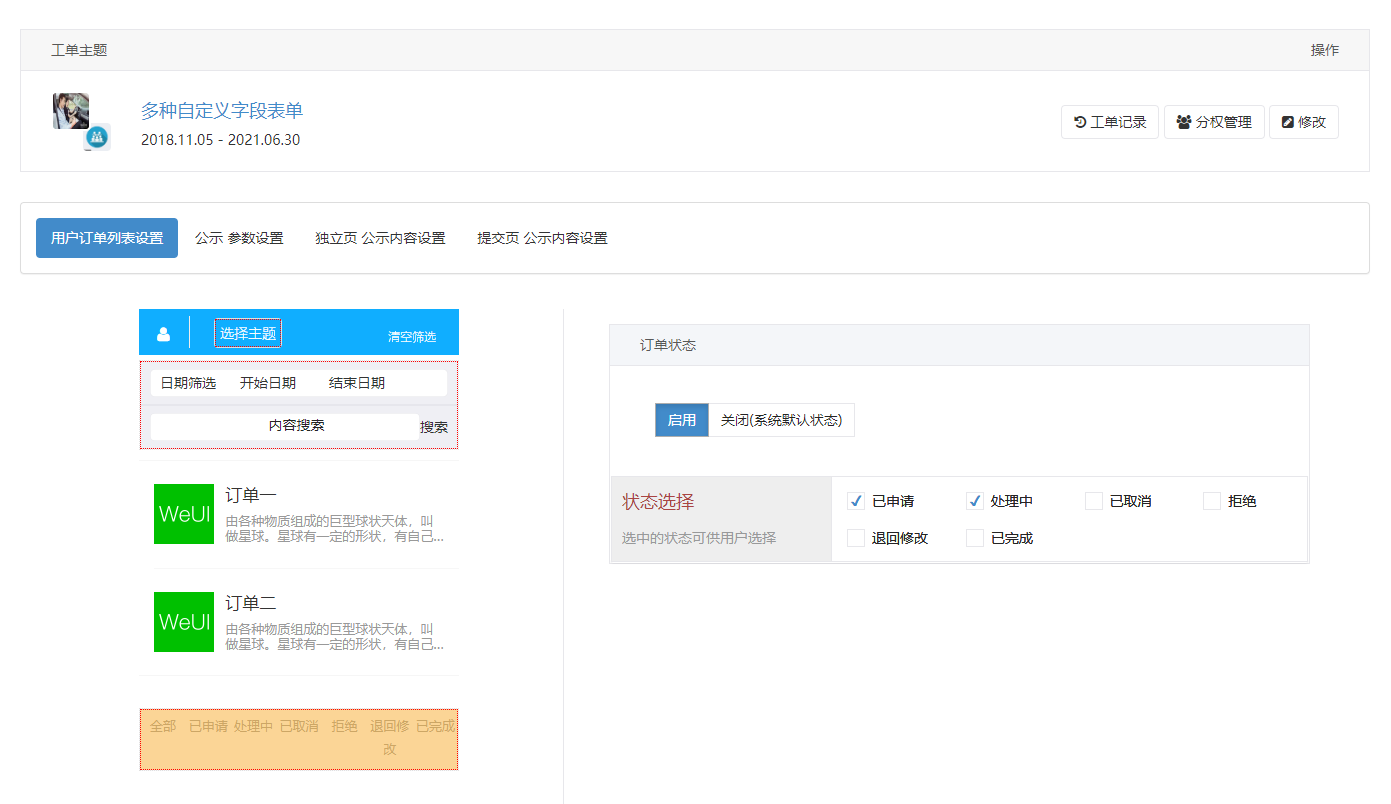The image size is (1391, 804).
Task: Click the 修改 edit button
Action: tap(1303, 122)
